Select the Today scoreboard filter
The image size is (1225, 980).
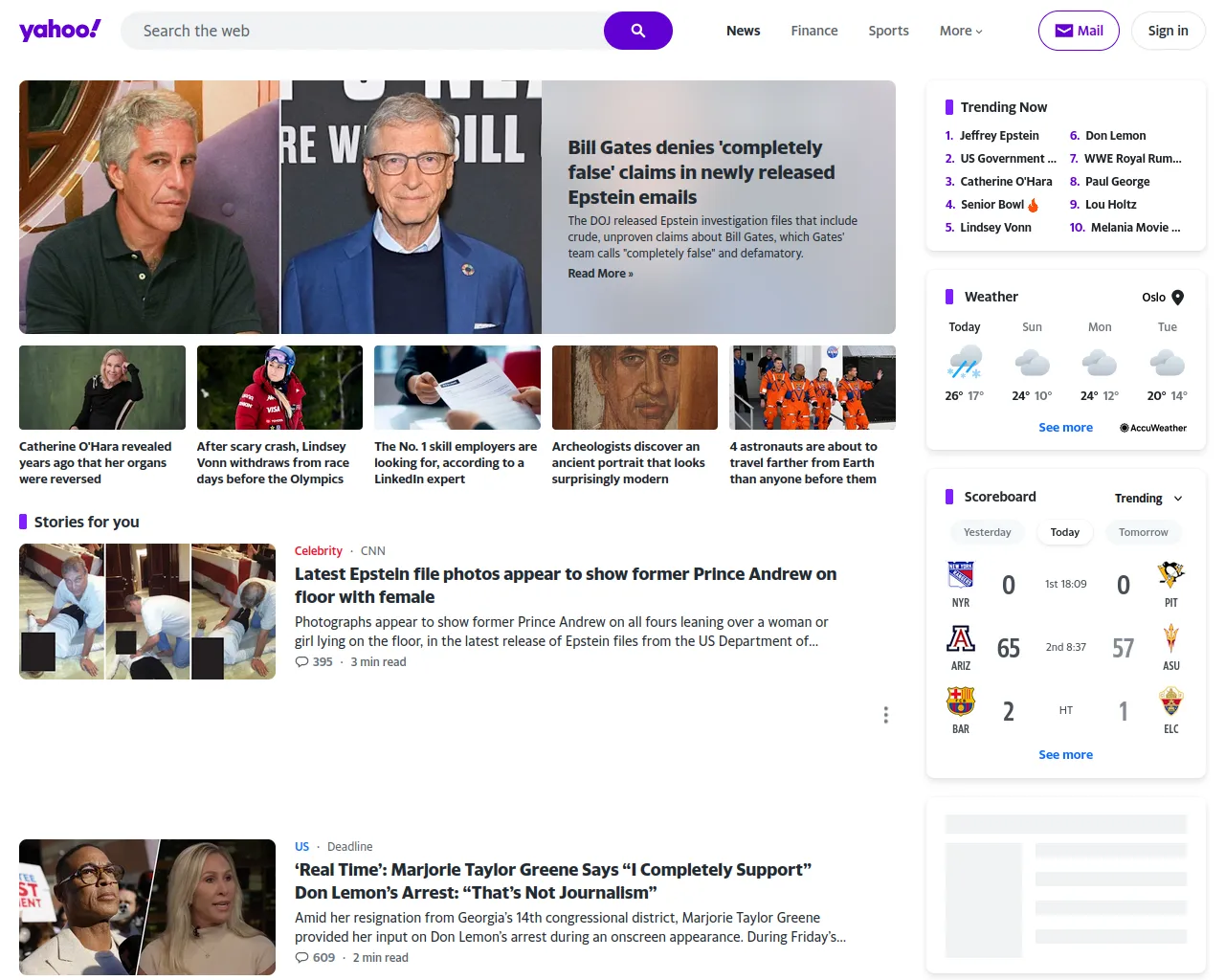(1064, 531)
